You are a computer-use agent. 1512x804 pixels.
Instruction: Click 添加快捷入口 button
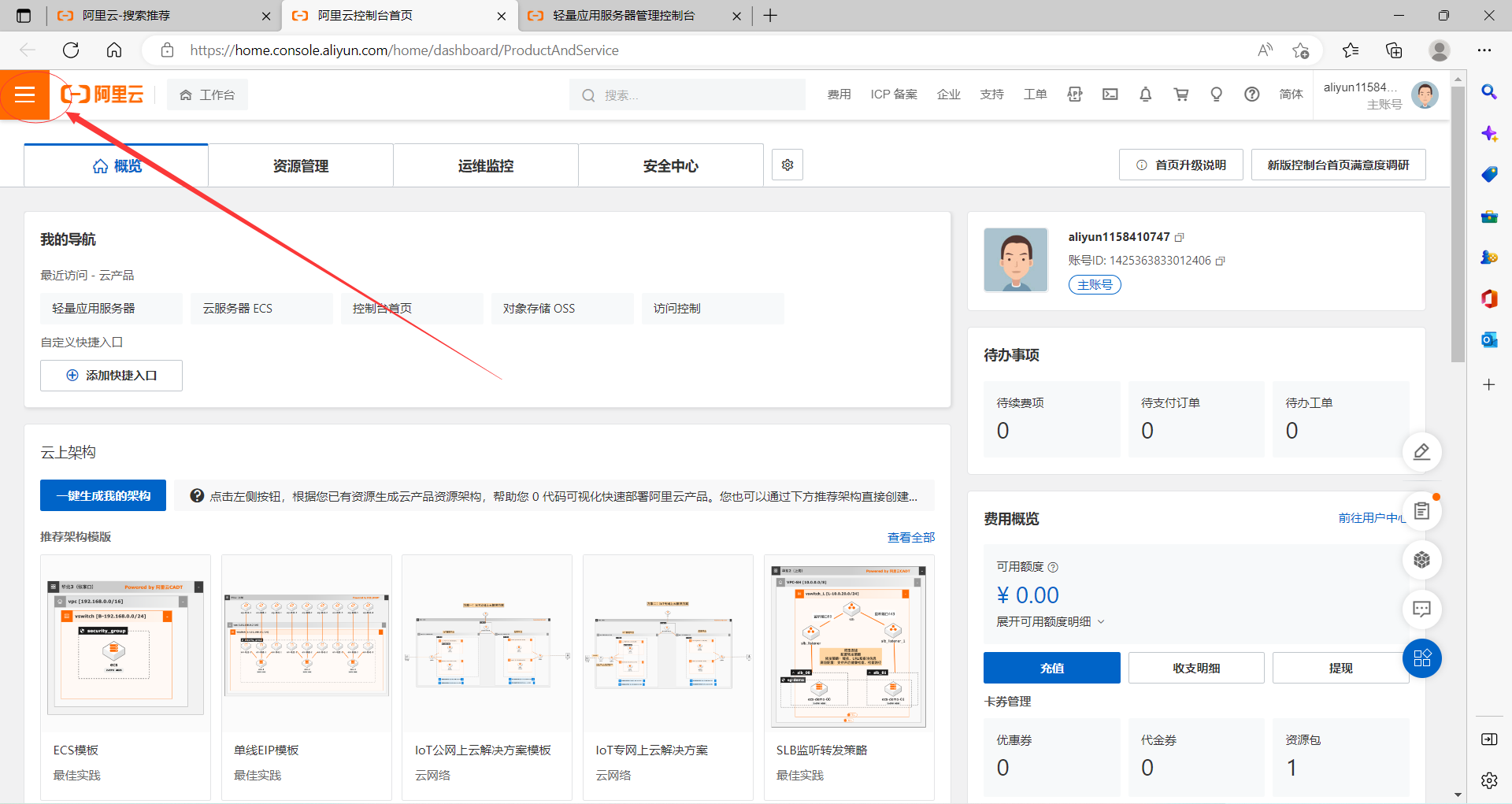pos(111,376)
